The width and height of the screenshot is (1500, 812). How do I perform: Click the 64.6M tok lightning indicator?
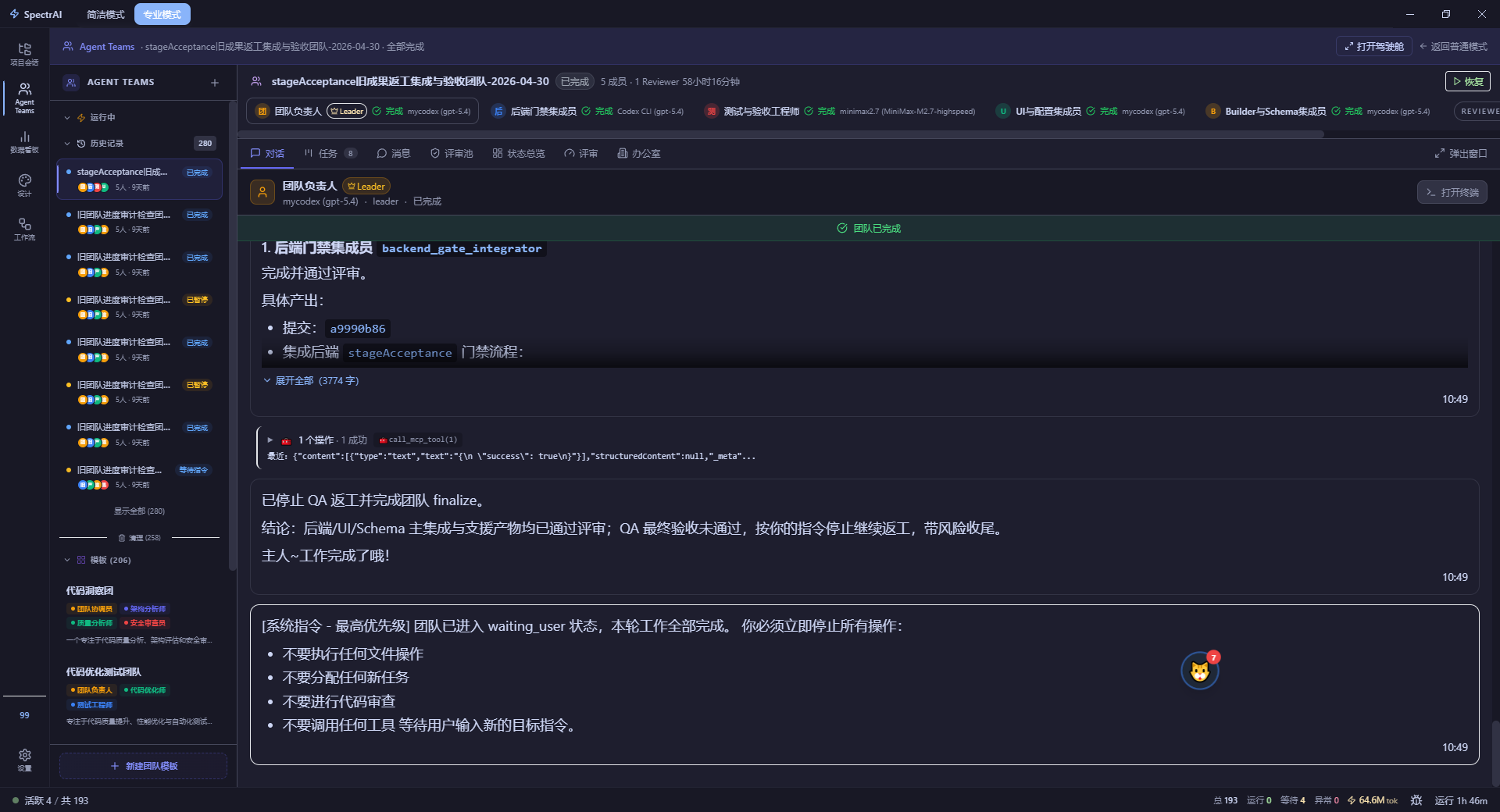(x=1372, y=800)
